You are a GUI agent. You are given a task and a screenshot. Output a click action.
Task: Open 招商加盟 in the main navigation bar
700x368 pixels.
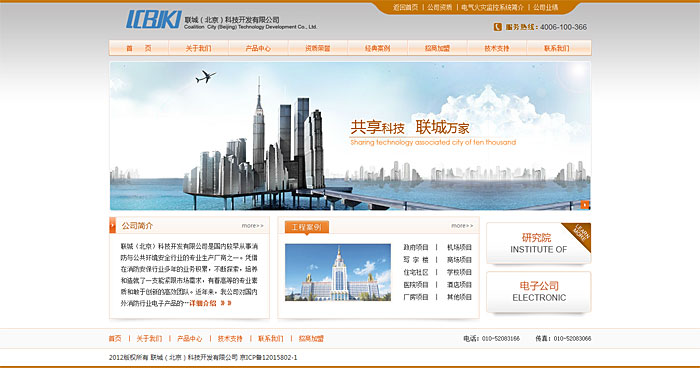438,48
